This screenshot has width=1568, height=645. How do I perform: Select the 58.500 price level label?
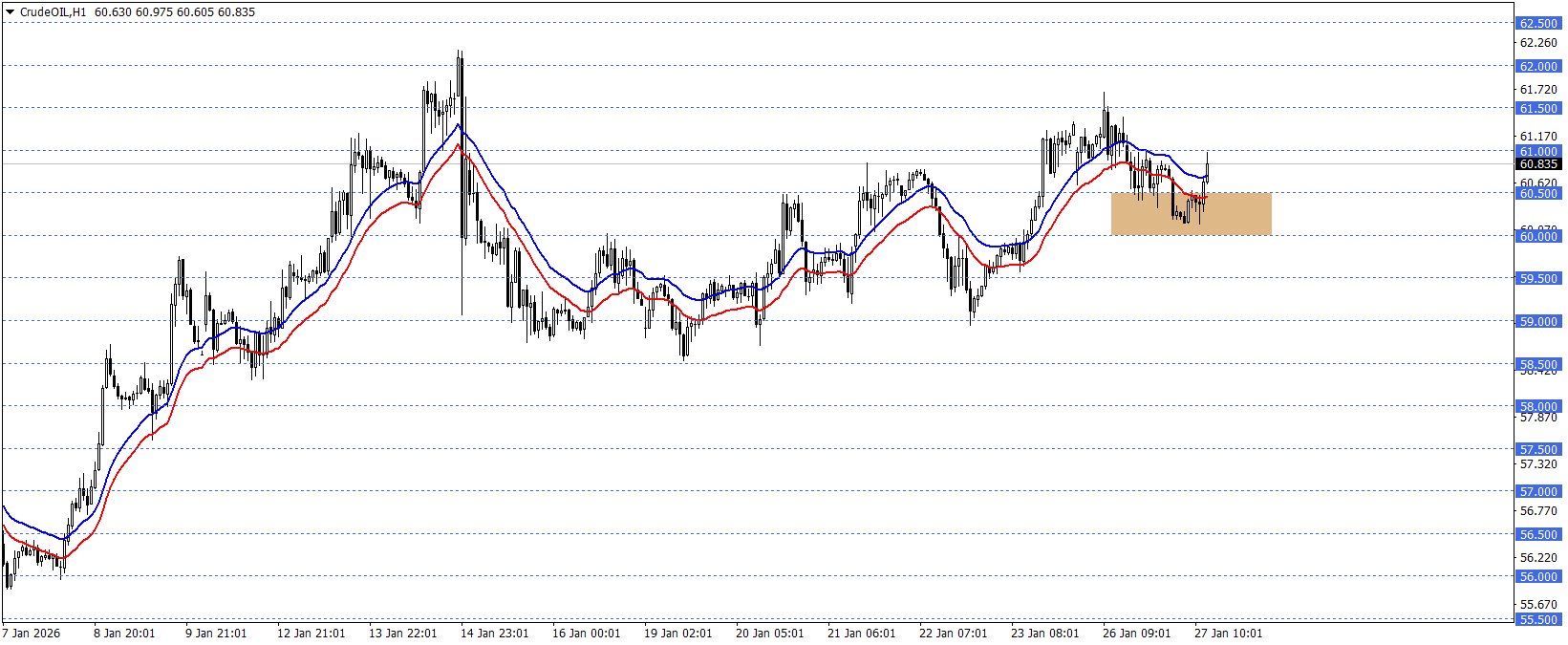[1538, 364]
